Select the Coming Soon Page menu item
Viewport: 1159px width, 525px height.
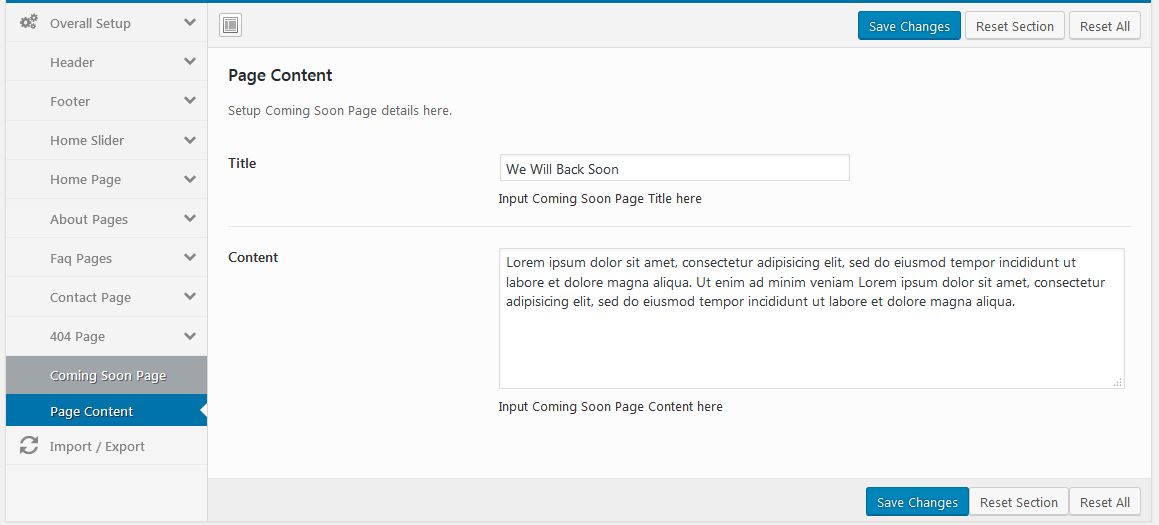coord(108,376)
